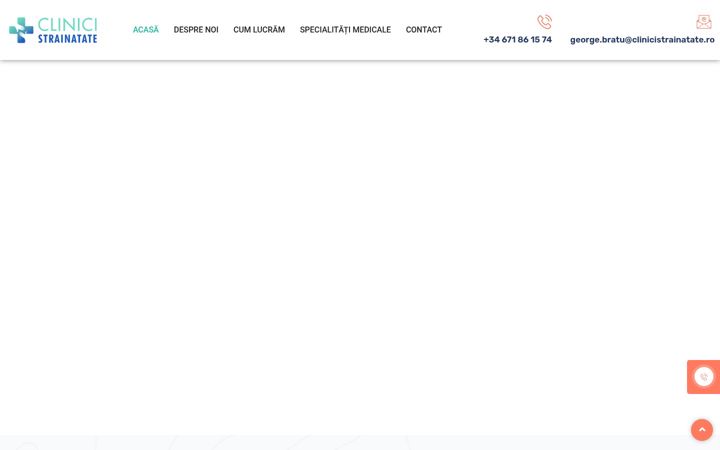
Task: Call the number +34 671 86 15 74
Action: point(518,40)
